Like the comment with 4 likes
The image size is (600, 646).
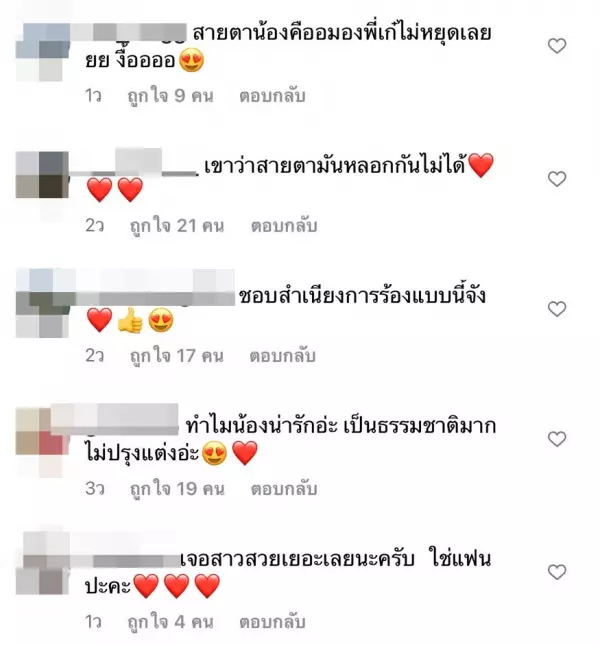click(557, 572)
